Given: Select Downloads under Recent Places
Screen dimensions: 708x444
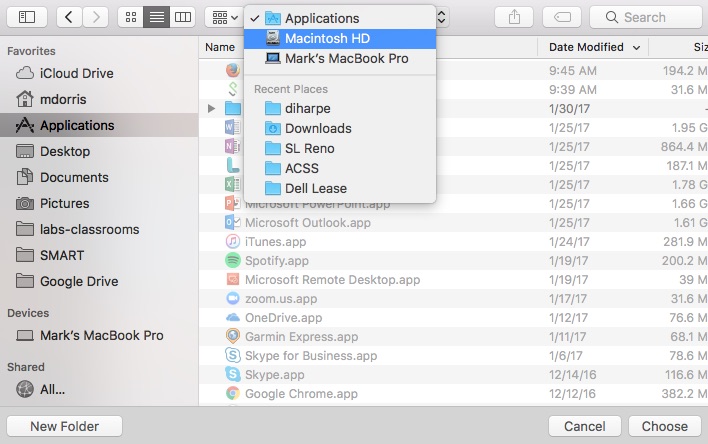Looking at the screenshot, I should [x=318, y=128].
